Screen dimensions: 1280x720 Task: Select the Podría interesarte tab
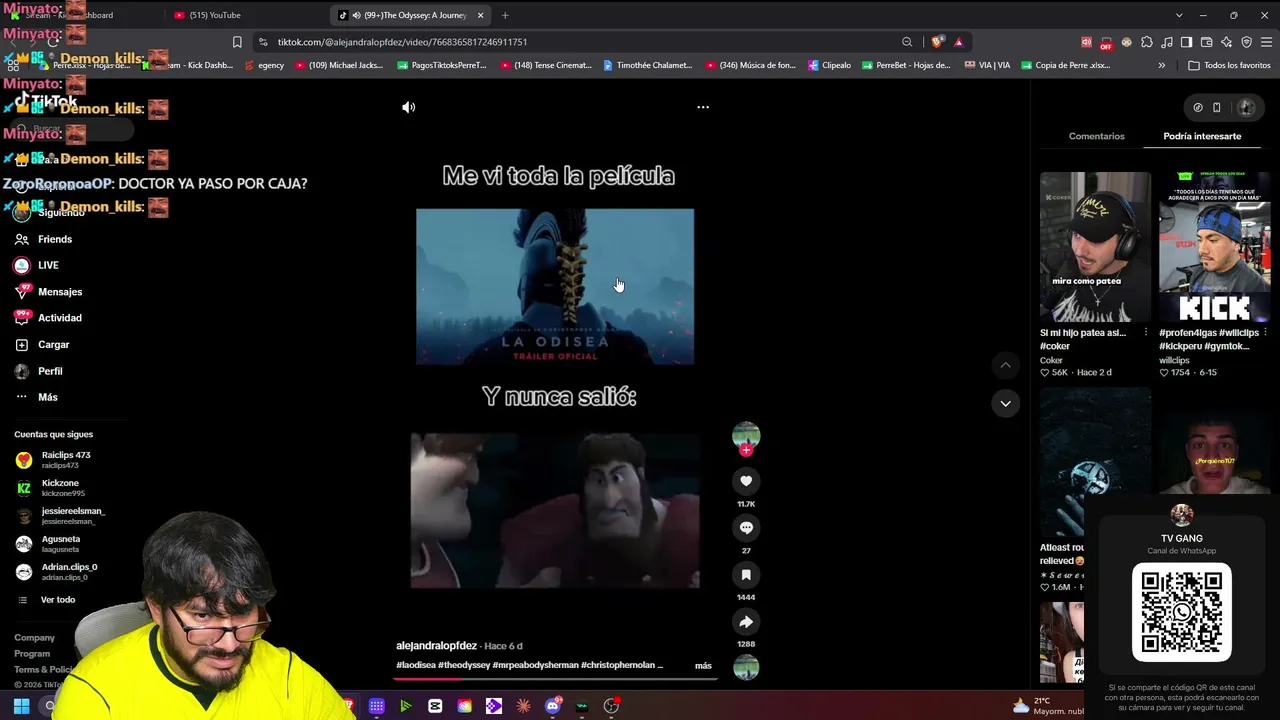1202,136
